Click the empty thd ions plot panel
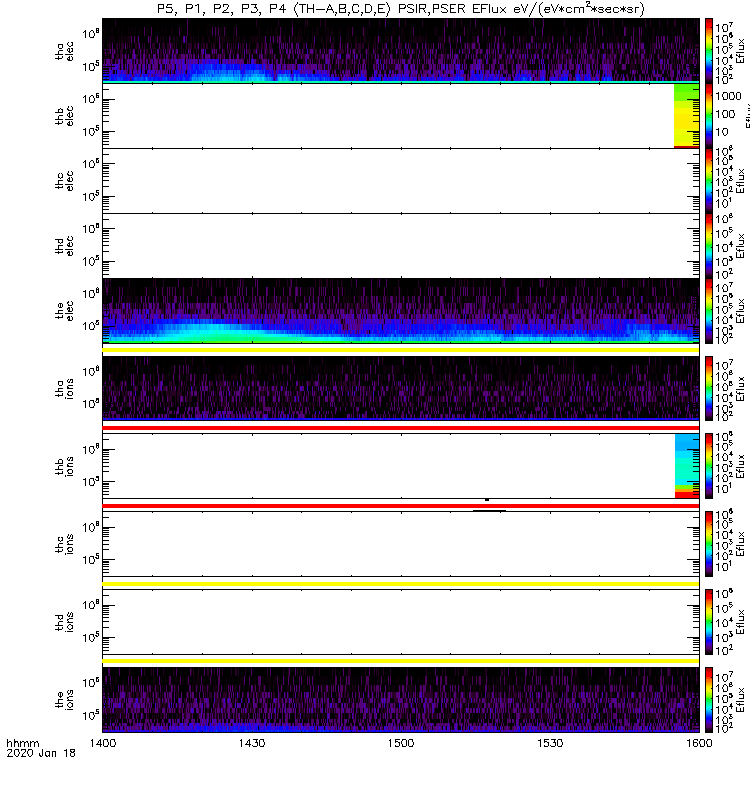This screenshot has height=800, width=750. [x=401, y=621]
